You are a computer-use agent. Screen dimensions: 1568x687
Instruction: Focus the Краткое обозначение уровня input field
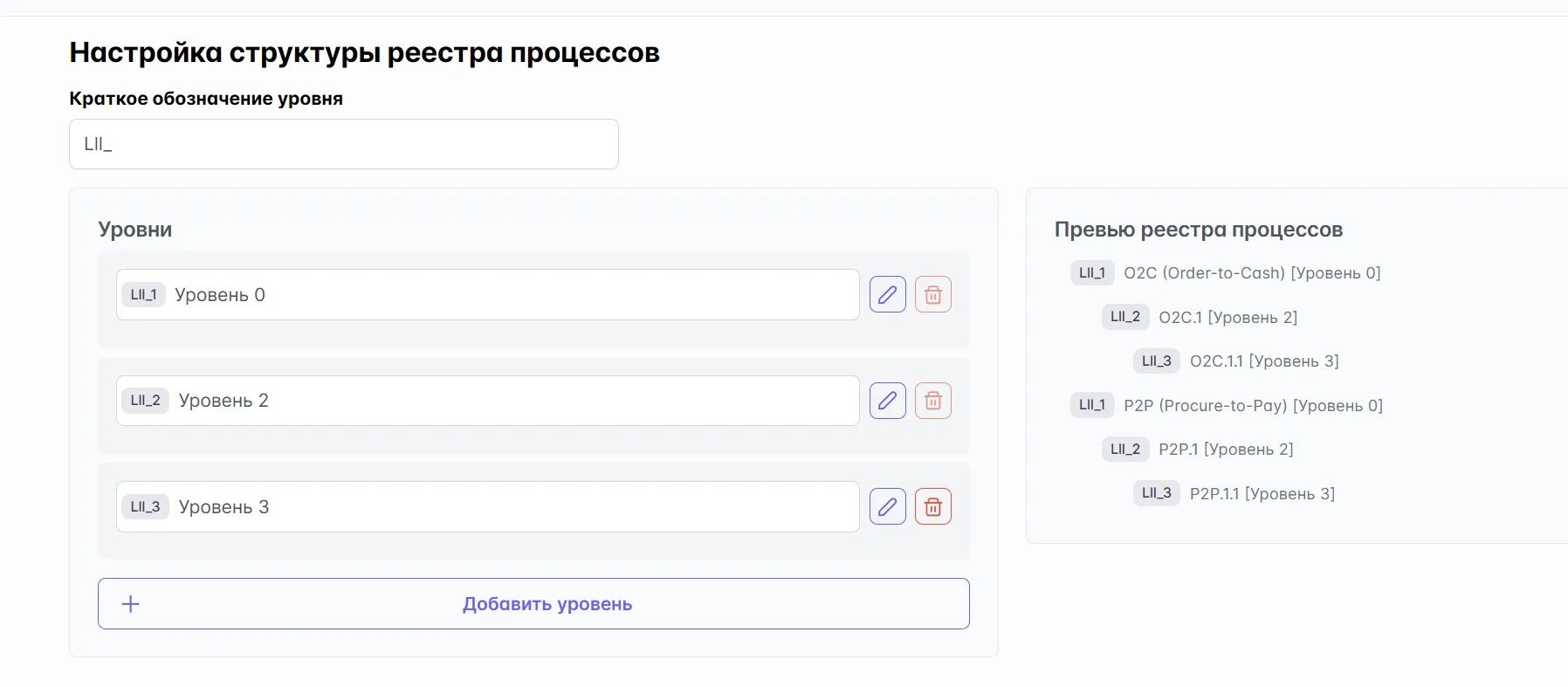tap(343, 144)
